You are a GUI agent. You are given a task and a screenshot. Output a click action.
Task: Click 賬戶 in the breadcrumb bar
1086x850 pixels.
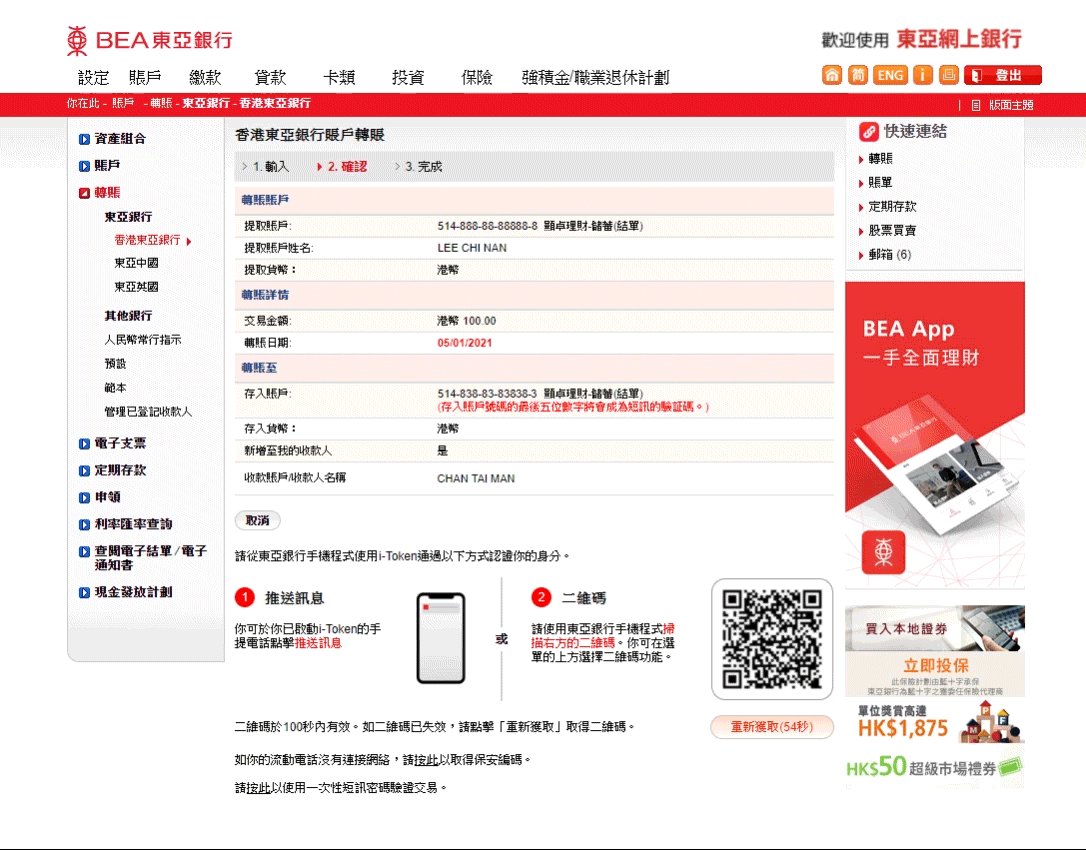point(123,103)
